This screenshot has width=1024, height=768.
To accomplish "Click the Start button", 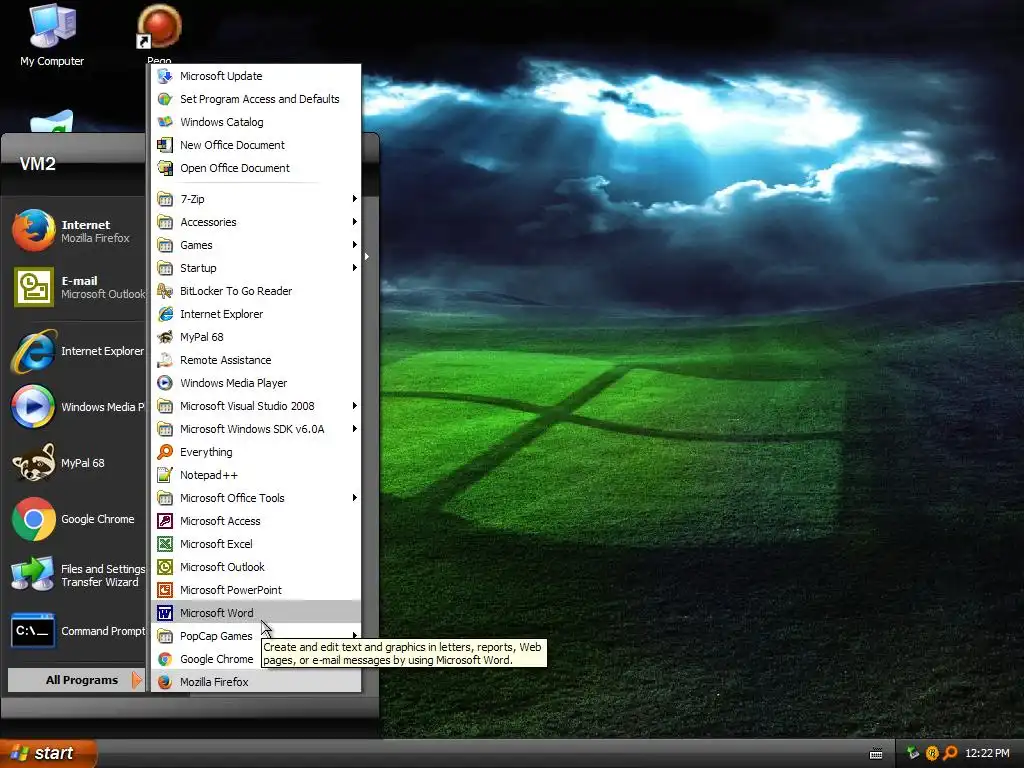I will [48, 753].
